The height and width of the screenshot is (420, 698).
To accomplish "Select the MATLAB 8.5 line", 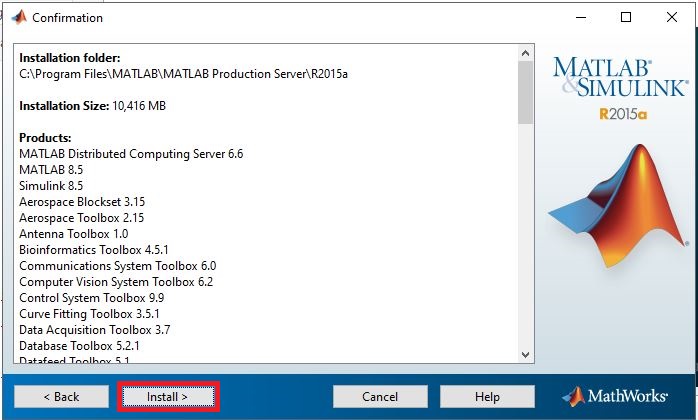I will (x=51, y=170).
